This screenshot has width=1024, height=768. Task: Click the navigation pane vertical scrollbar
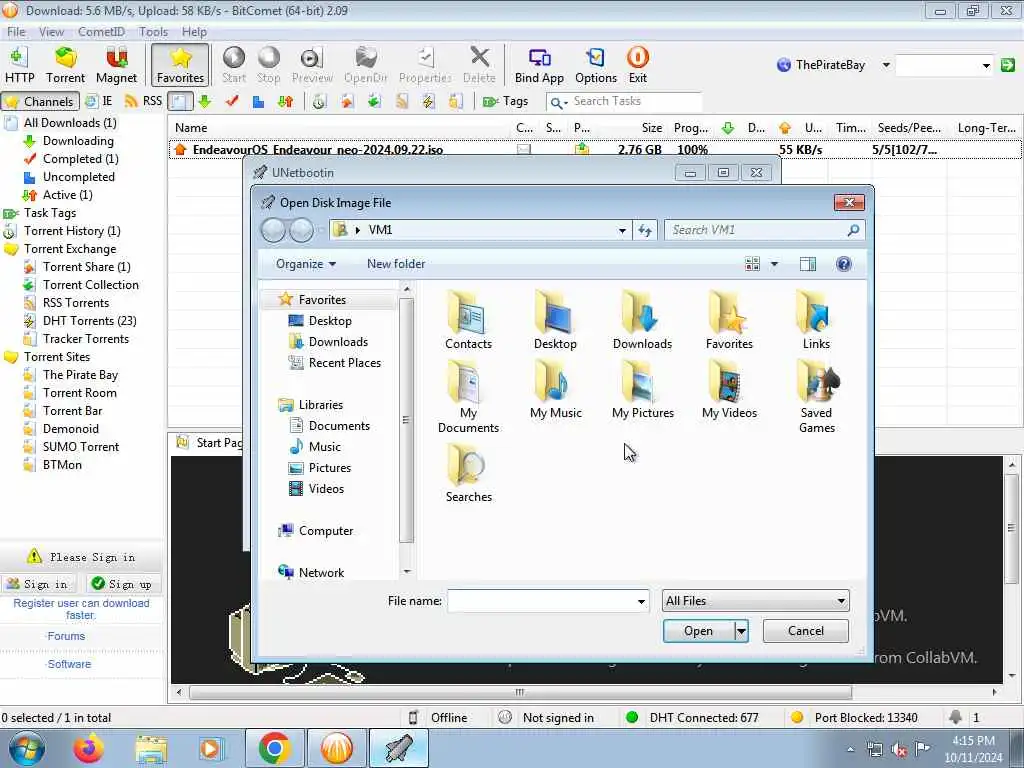click(x=406, y=421)
